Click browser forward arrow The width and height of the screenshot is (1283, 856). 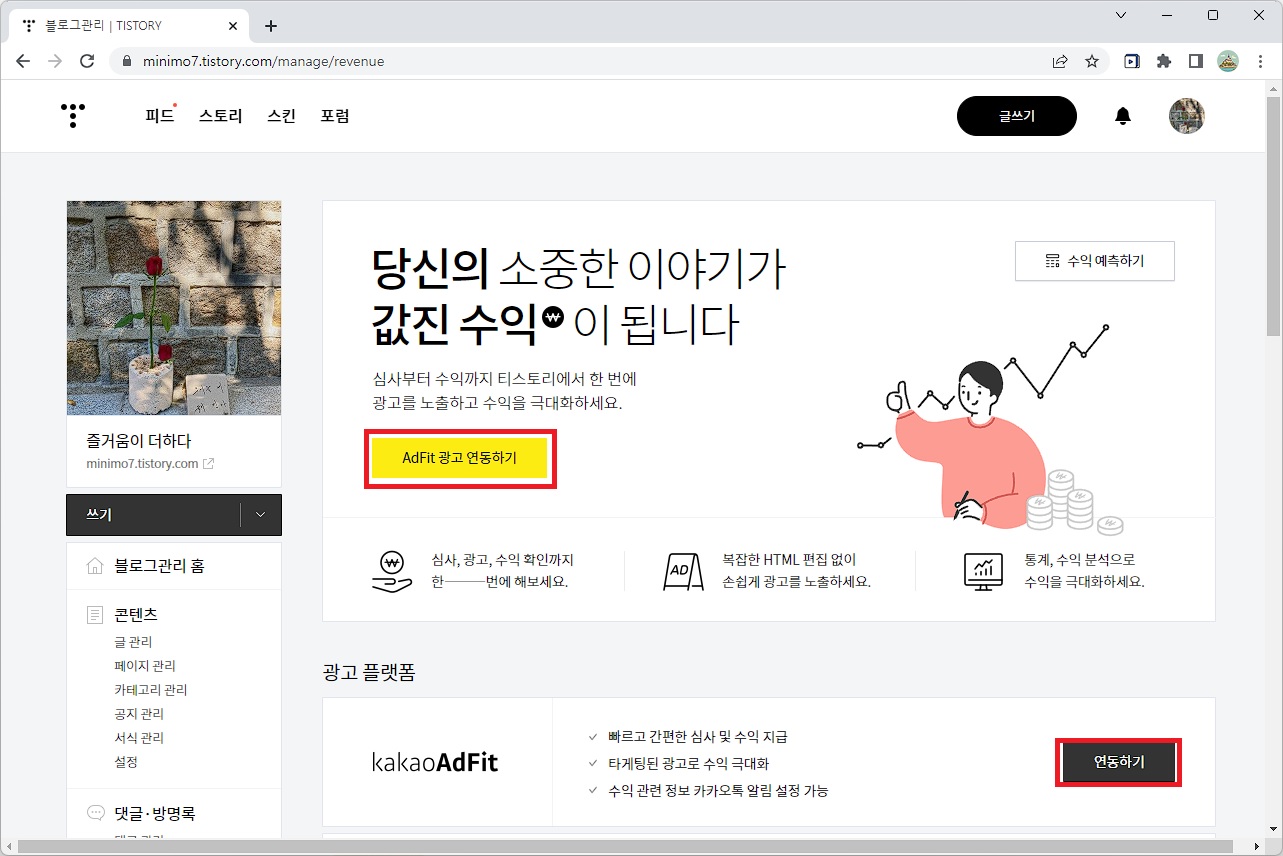click(x=55, y=61)
